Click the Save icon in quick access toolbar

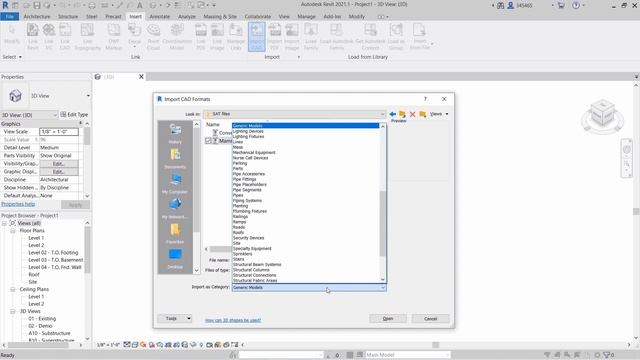coord(37,5)
